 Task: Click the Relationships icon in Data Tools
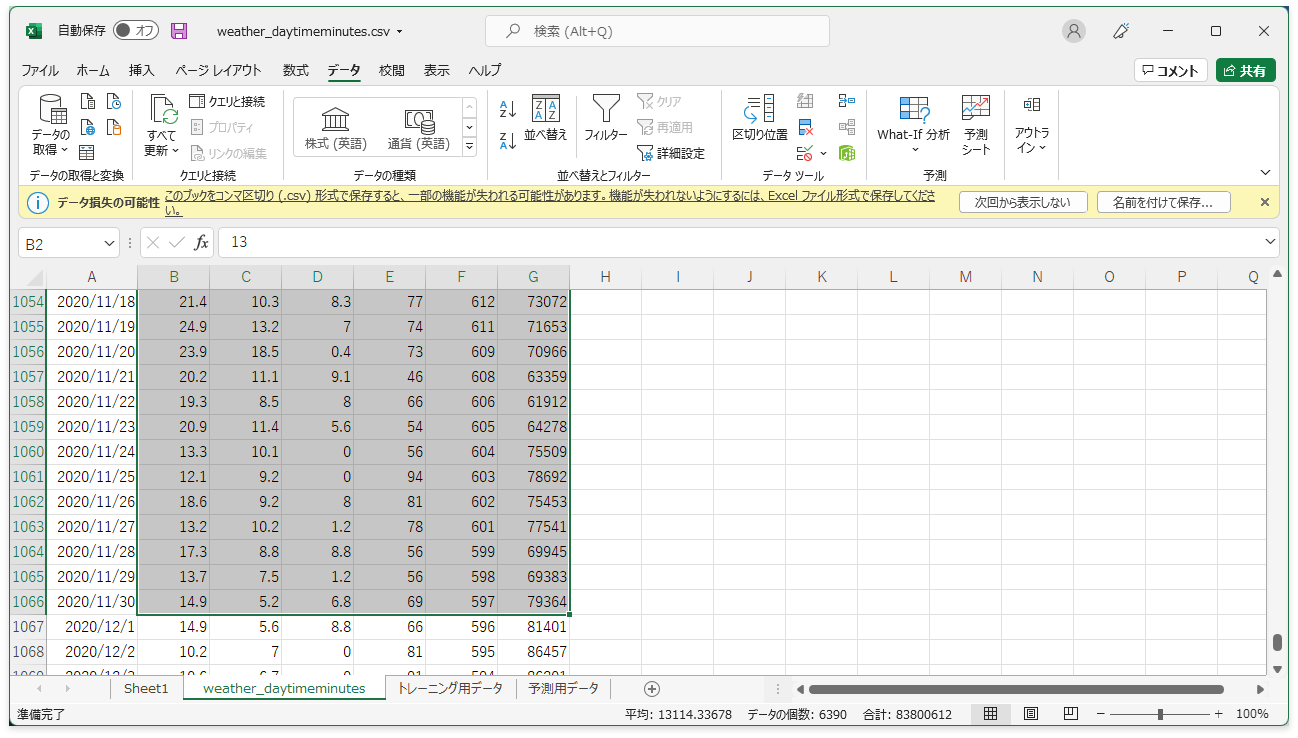click(x=847, y=127)
